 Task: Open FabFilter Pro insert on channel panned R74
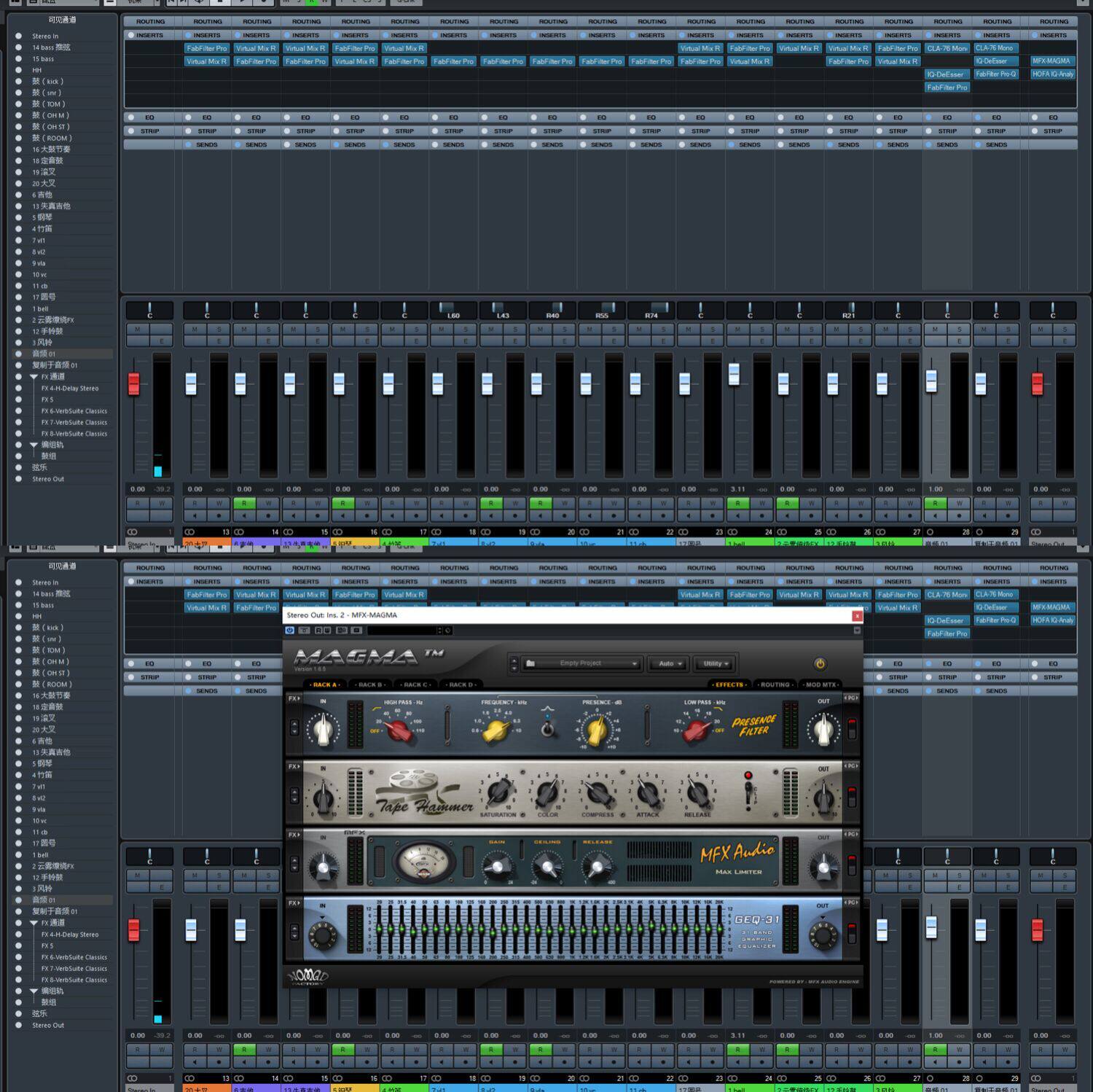651,61
